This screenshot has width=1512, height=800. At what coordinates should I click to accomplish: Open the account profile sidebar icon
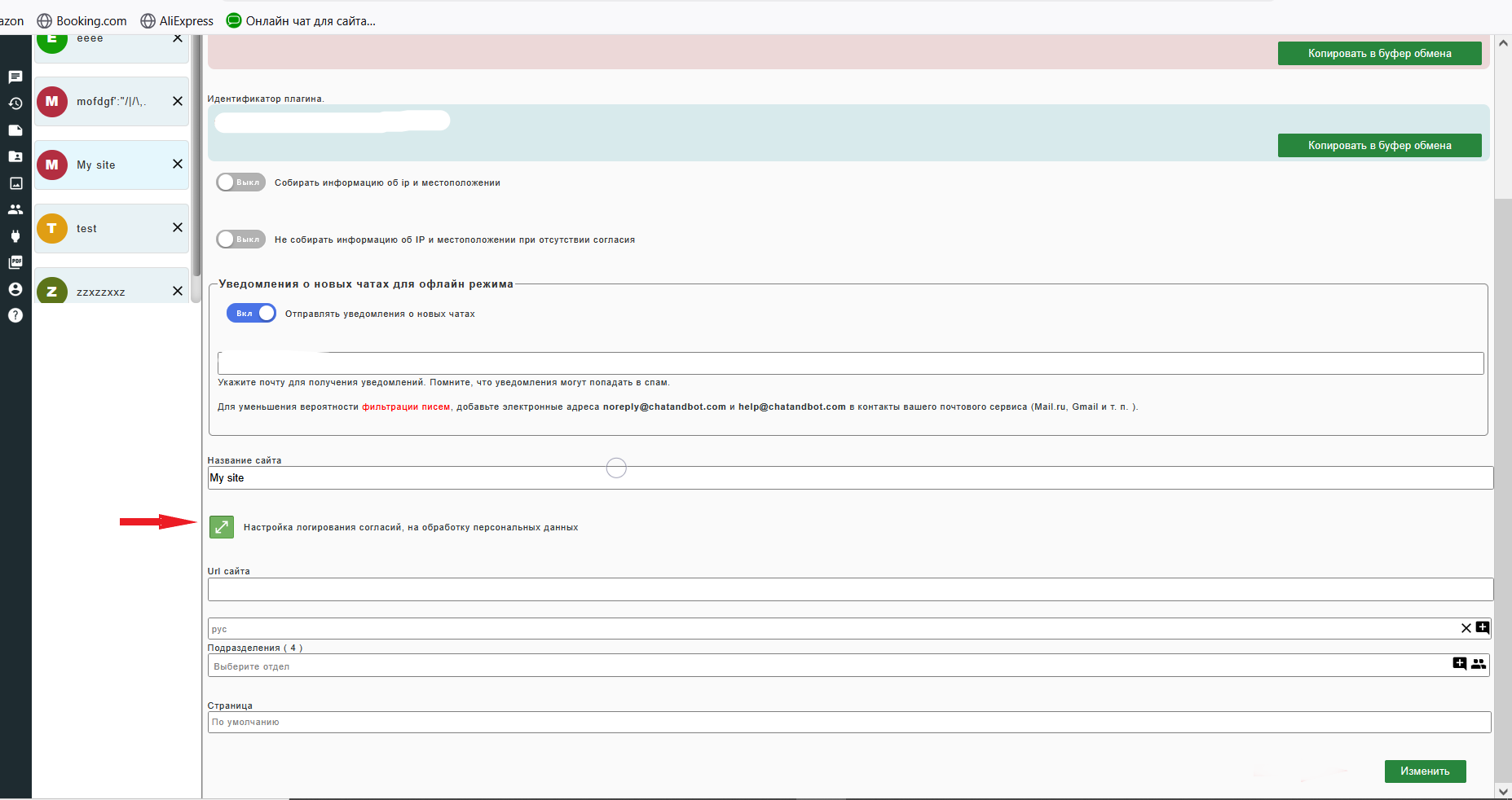(x=15, y=289)
